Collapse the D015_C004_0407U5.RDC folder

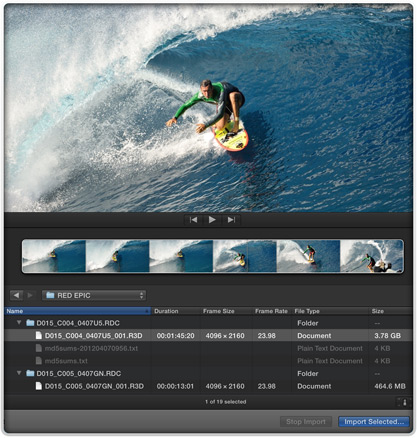pos(19,323)
